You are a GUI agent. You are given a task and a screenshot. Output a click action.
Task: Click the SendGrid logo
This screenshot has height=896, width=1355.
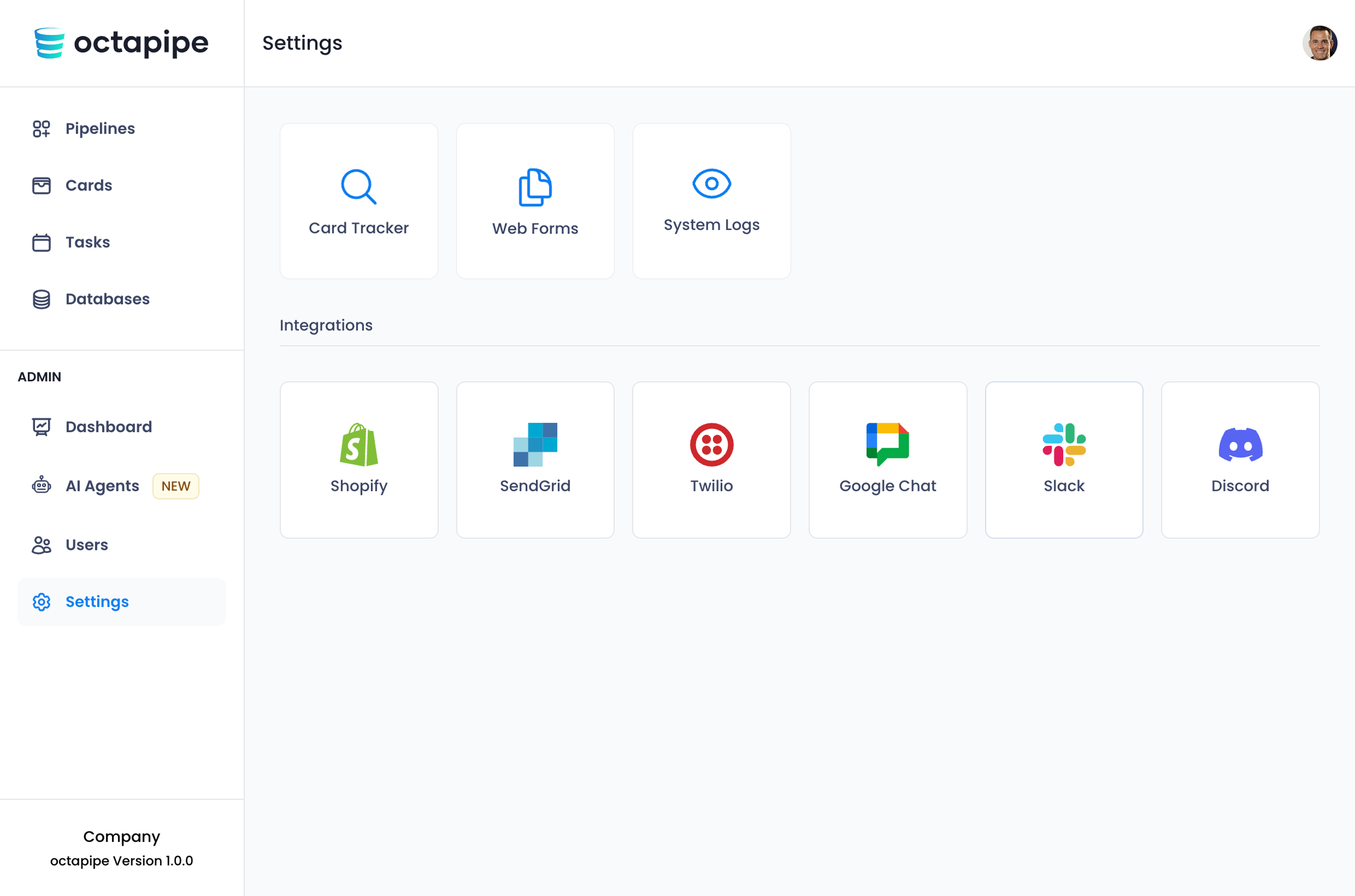tap(535, 445)
